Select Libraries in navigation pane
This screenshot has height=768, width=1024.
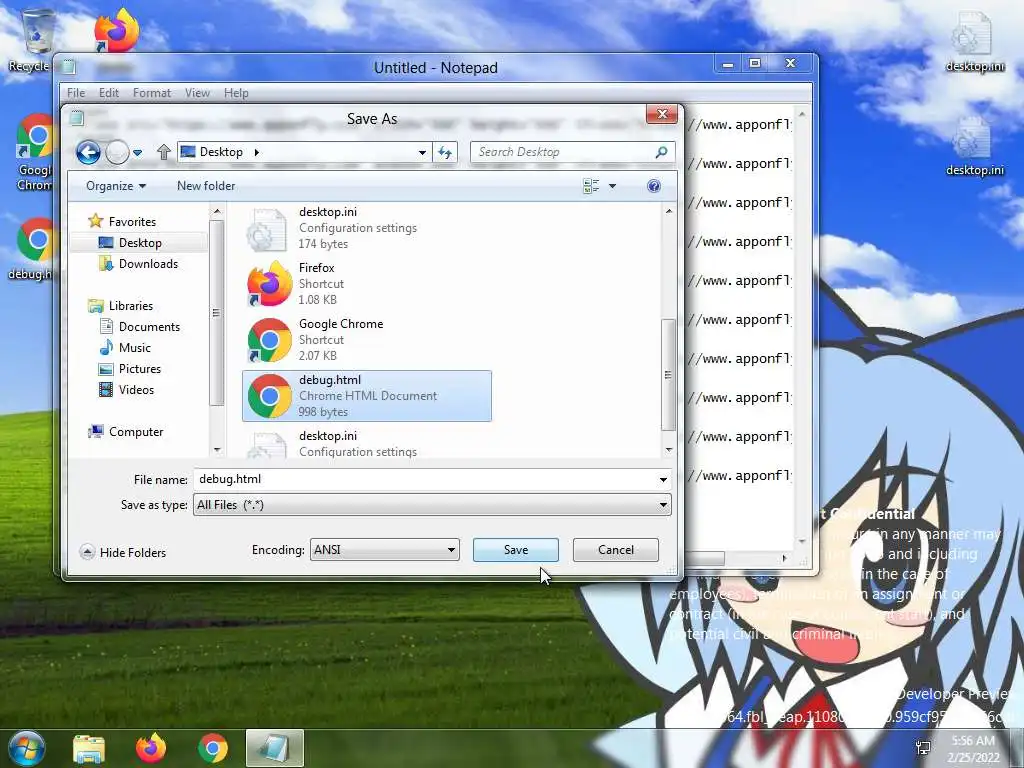[x=131, y=306]
